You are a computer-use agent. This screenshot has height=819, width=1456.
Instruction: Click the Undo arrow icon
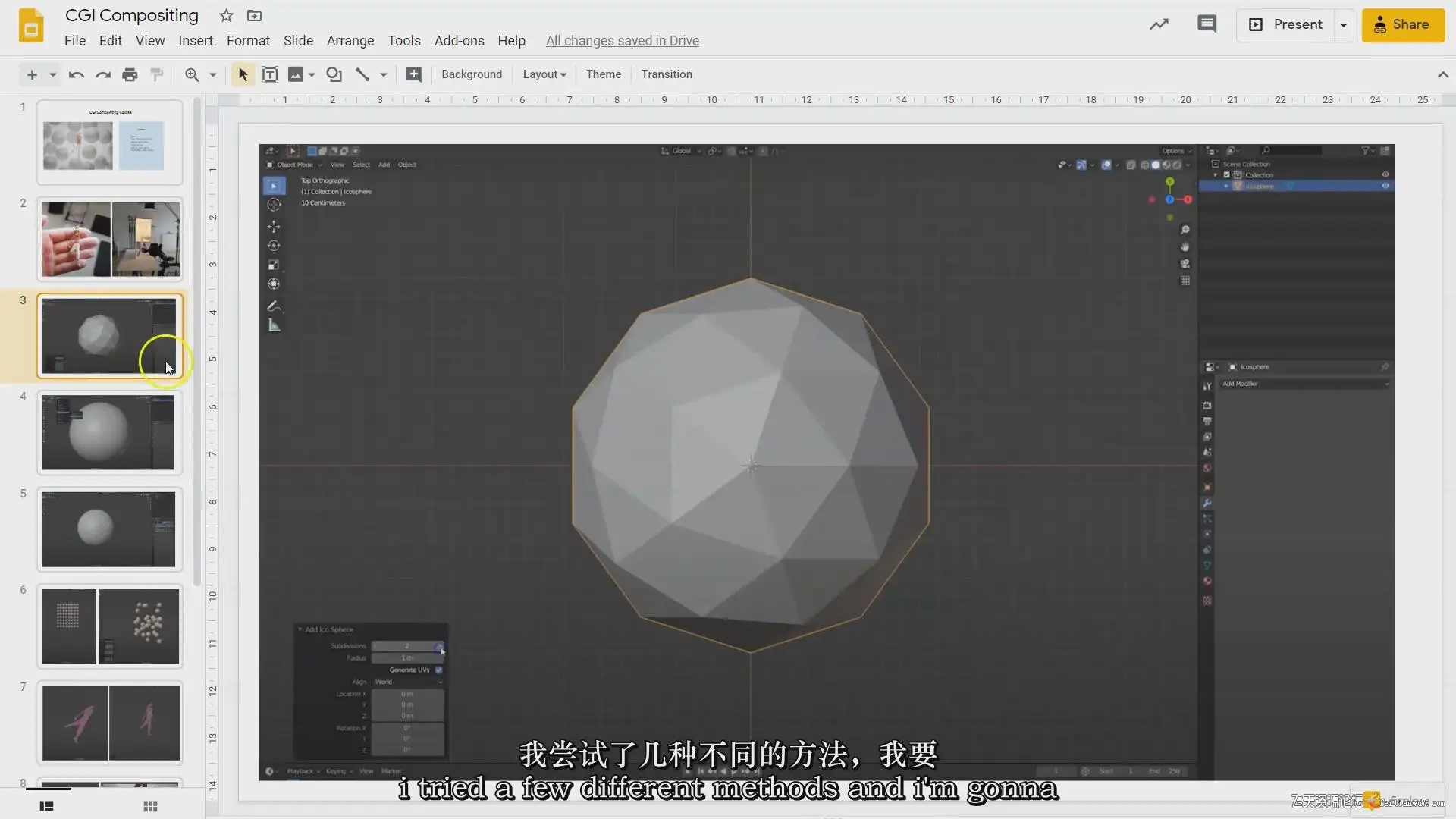click(76, 74)
